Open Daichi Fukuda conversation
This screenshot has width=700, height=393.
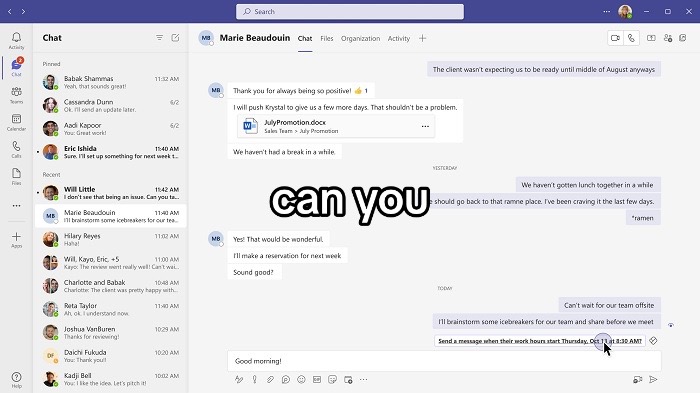(x=111, y=356)
